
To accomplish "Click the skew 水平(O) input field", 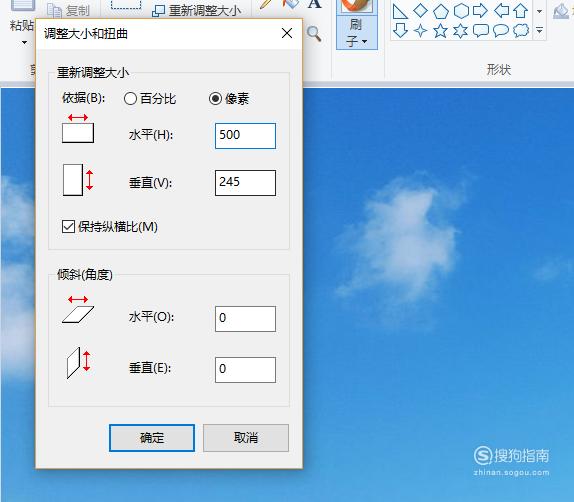I will [245, 319].
